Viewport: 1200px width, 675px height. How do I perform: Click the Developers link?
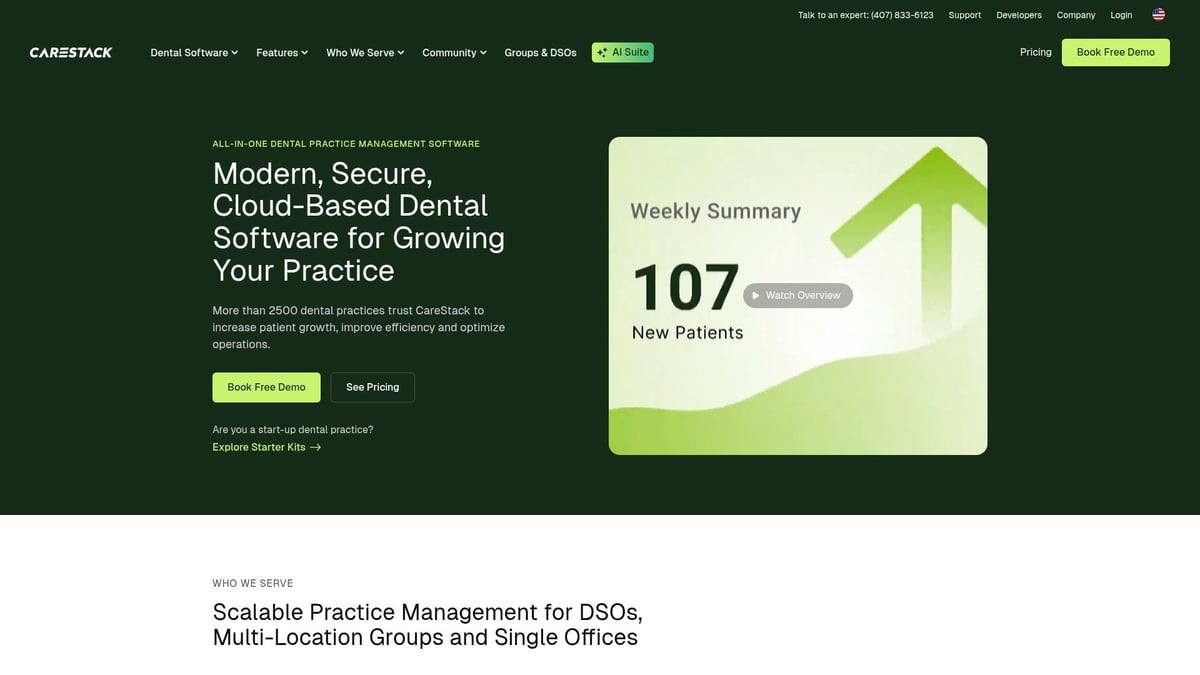click(x=1018, y=15)
